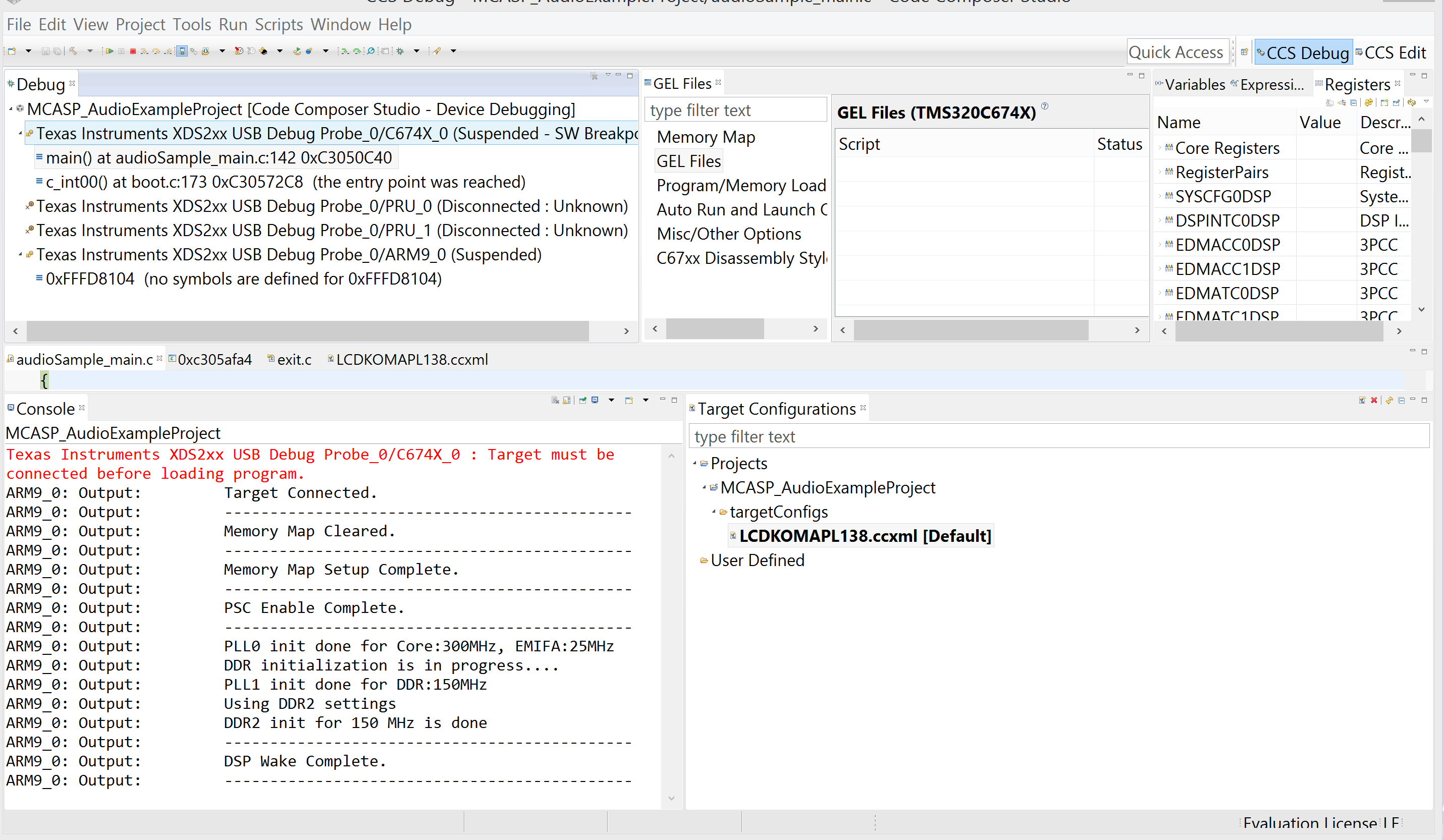
Task: Click the New wizard toolbar icon
Action: (12, 51)
